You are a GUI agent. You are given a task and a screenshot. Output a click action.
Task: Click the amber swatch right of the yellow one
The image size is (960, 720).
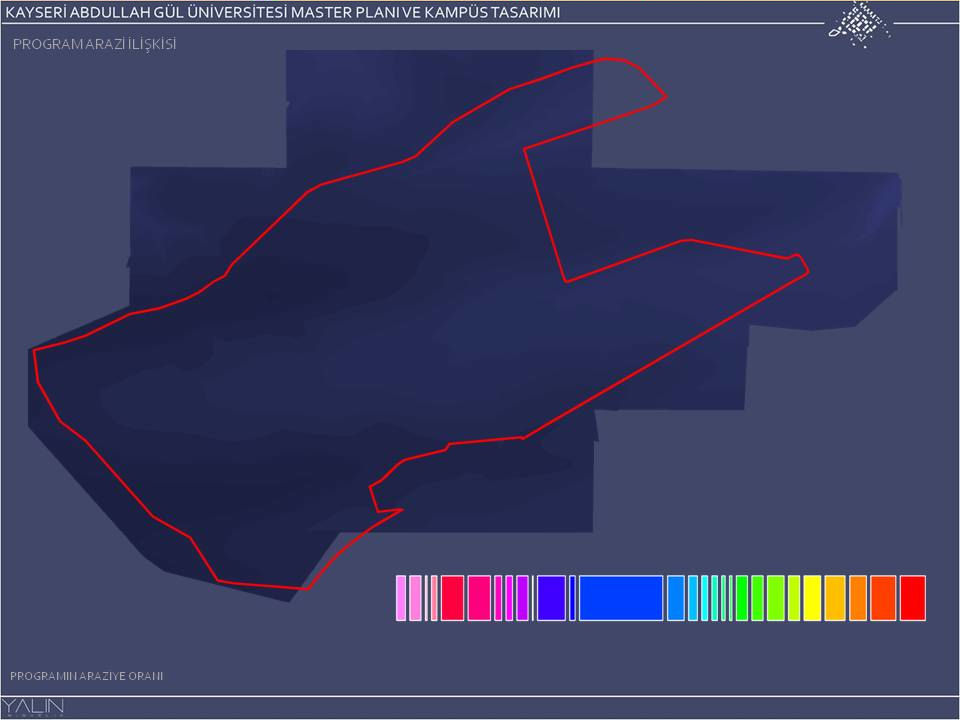pyautogui.click(x=835, y=598)
